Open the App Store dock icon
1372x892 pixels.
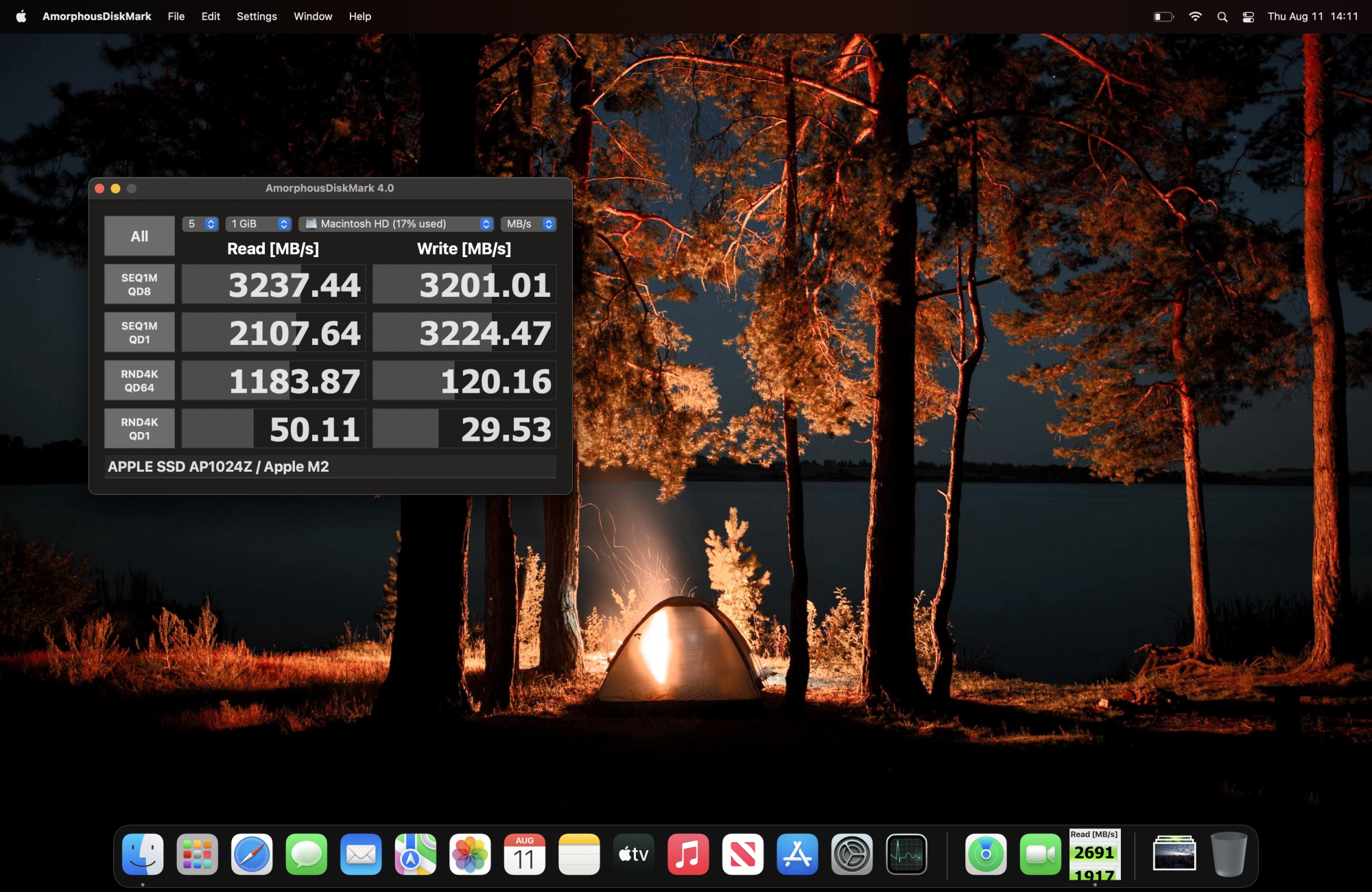click(797, 854)
